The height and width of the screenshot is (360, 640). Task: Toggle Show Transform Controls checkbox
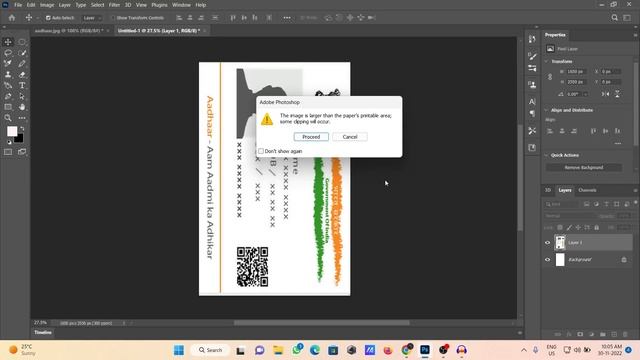[x=113, y=18]
